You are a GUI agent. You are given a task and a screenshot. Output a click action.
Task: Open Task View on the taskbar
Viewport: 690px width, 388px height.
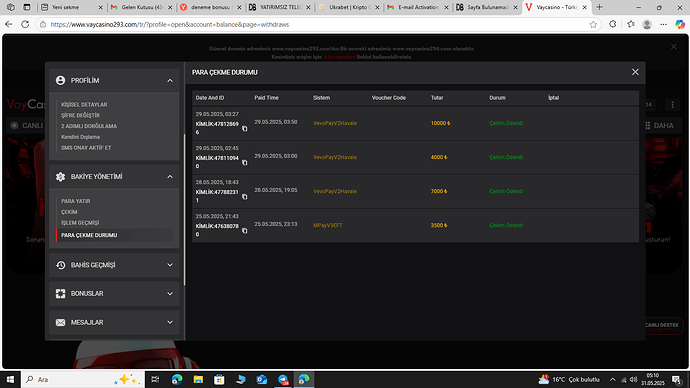tap(155, 379)
